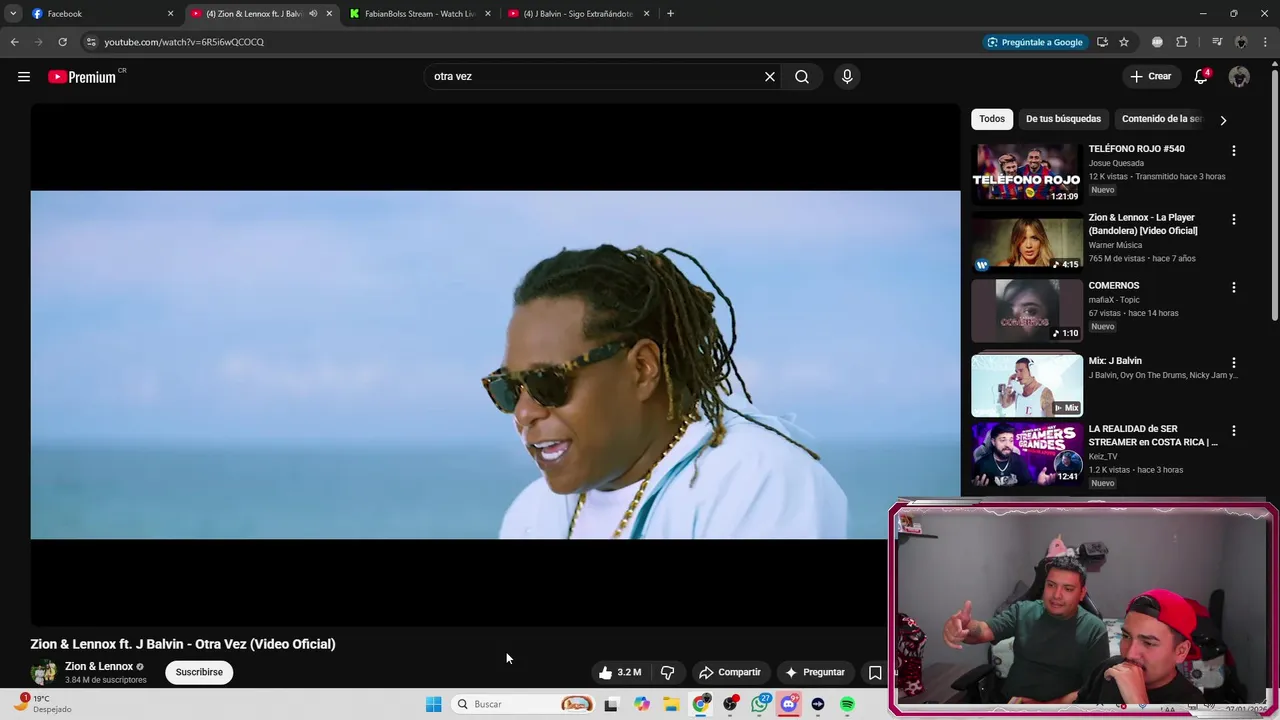Click the taskbar Buscar search box

tap(525, 704)
